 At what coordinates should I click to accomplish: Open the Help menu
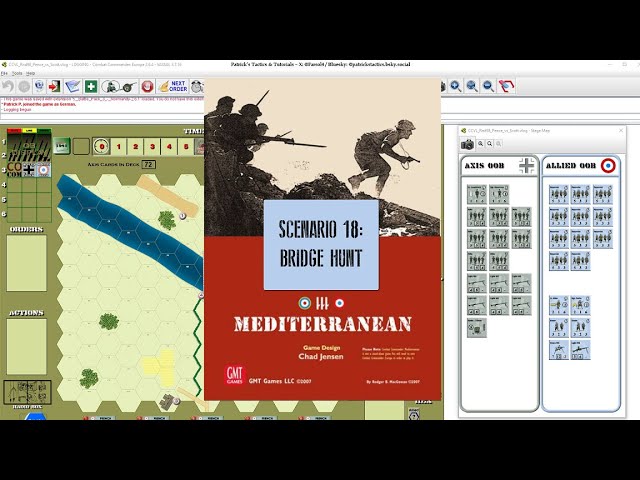coord(31,73)
